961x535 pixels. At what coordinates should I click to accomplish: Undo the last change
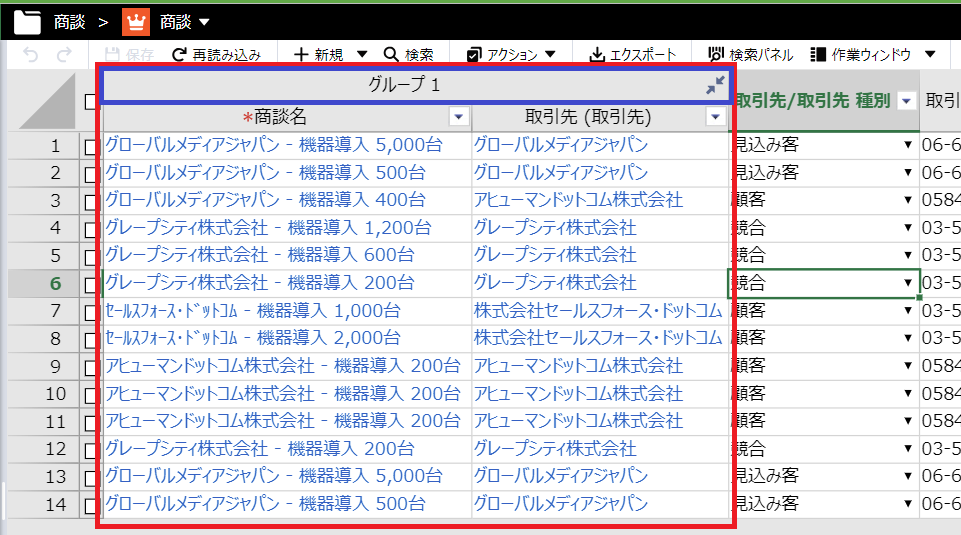point(31,55)
